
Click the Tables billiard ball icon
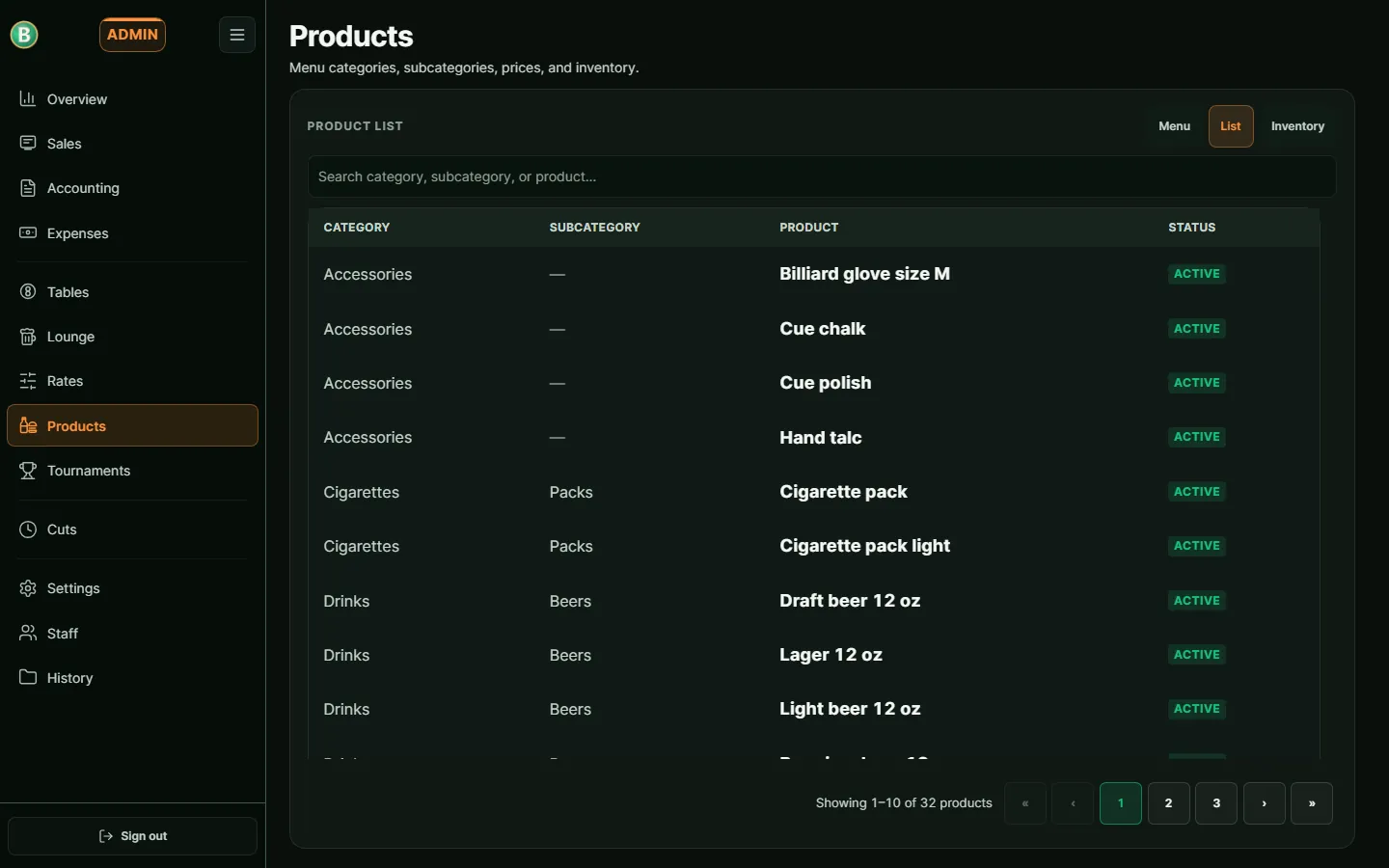[28, 291]
